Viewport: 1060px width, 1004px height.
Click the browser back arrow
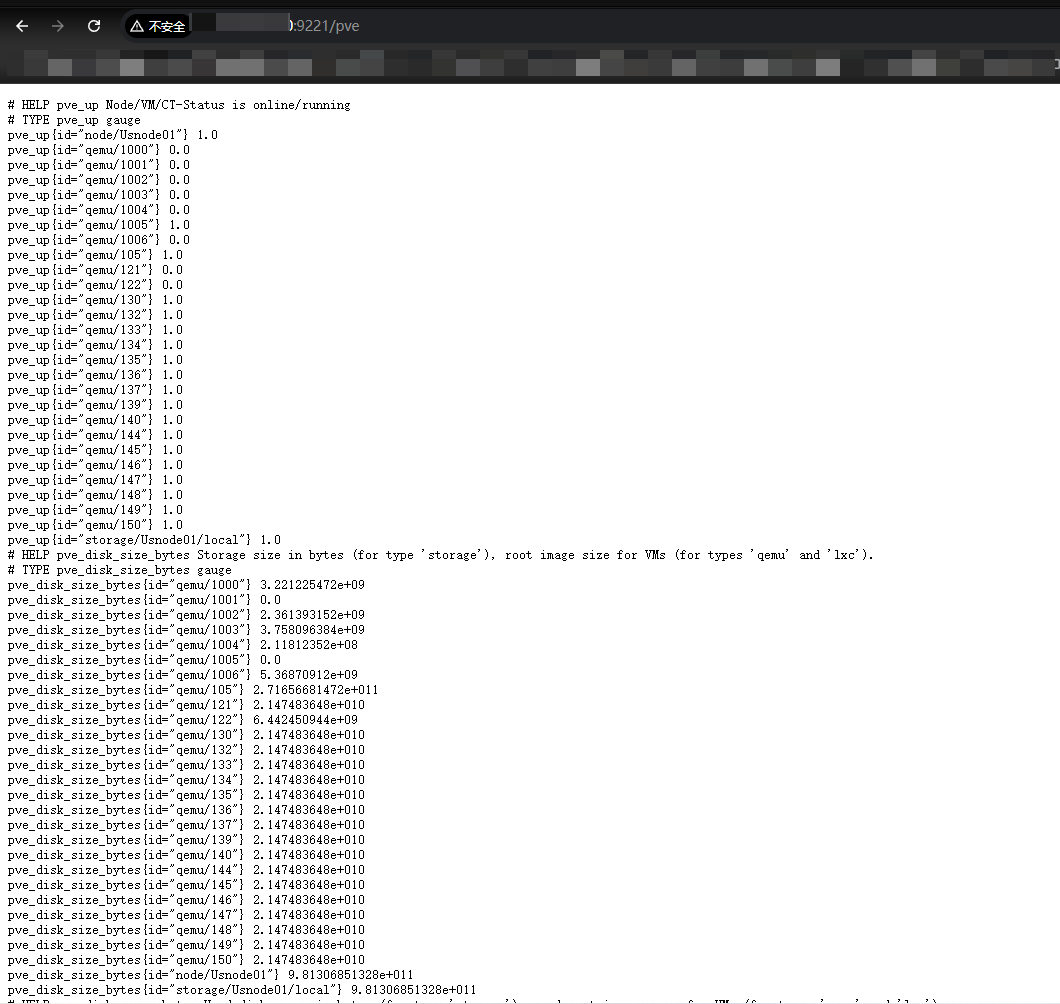pyautogui.click(x=22, y=26)
